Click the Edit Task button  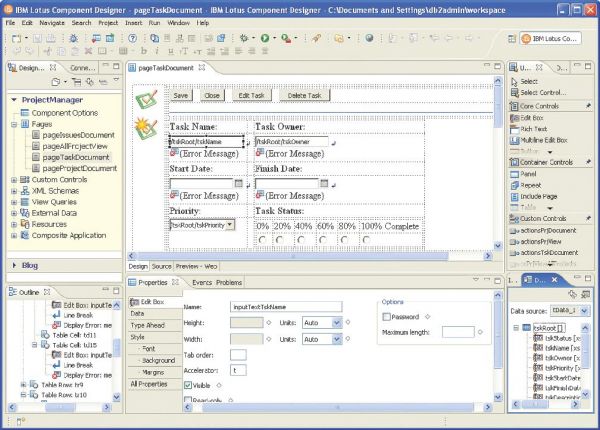[x=251, y=95]
